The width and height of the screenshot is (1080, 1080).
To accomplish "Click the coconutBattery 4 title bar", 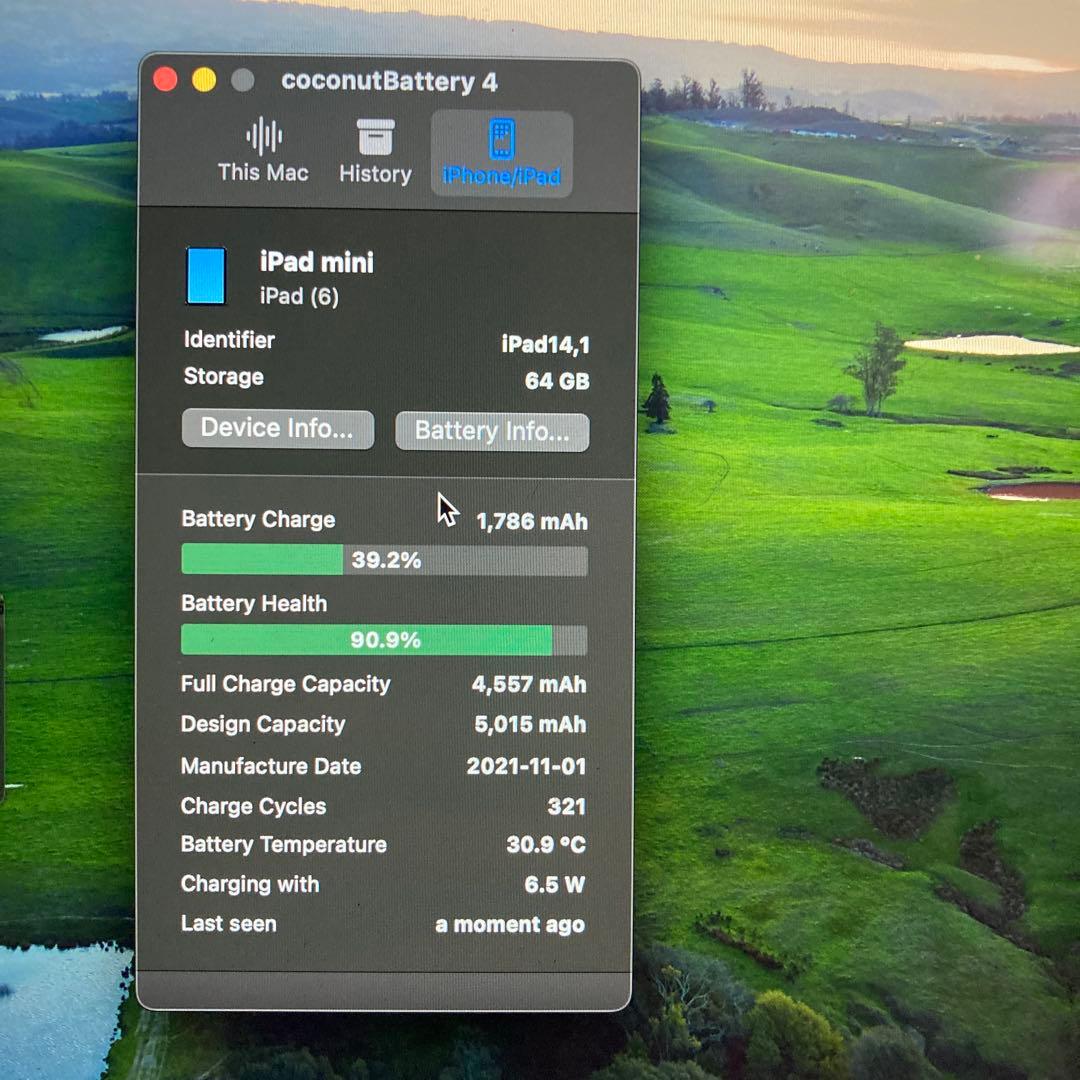I will tap(390, 82).
